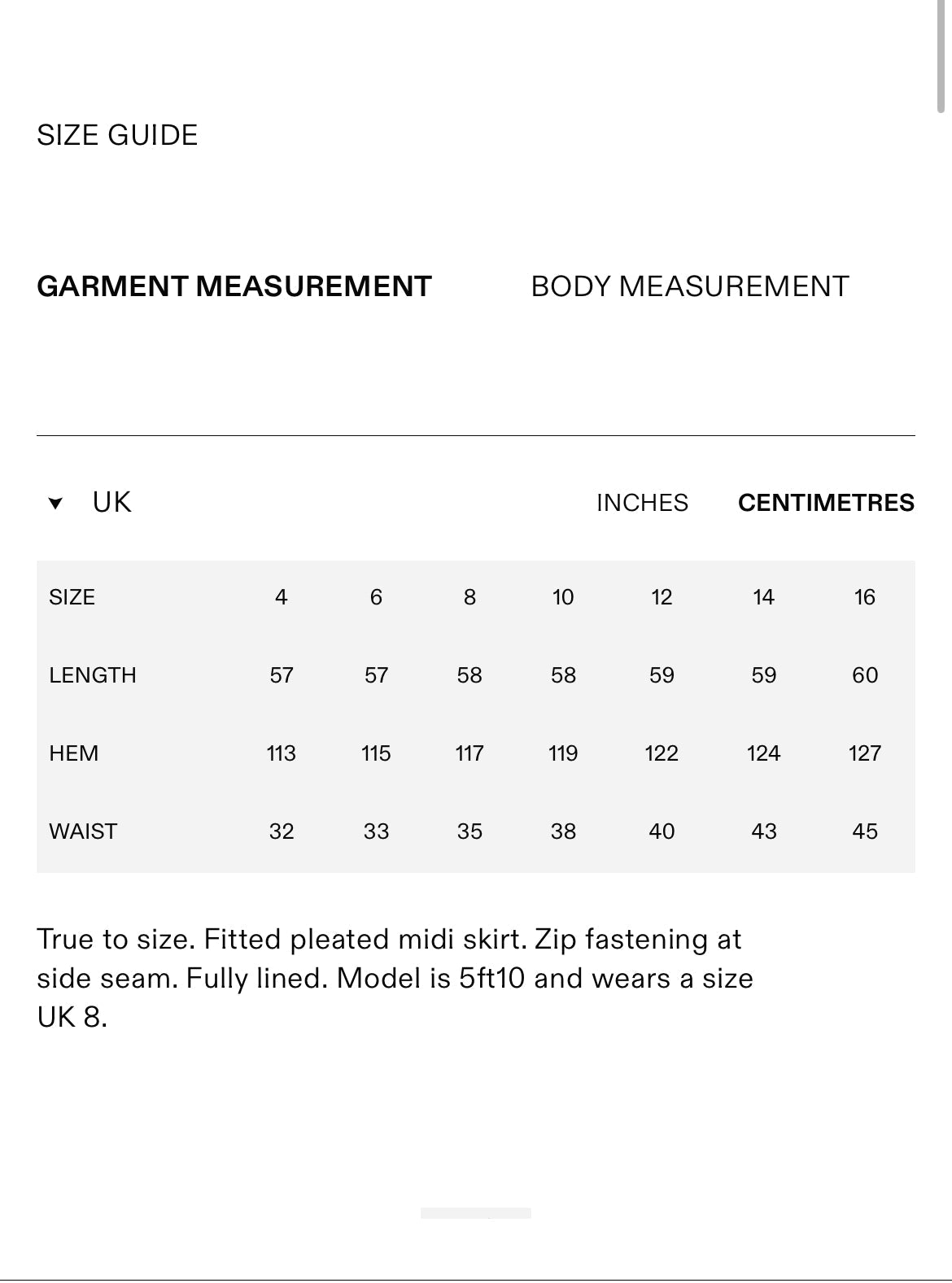Screen dimensions: 952x1283
Task: Click the waist value 45 for size 16
Action: 864,831
